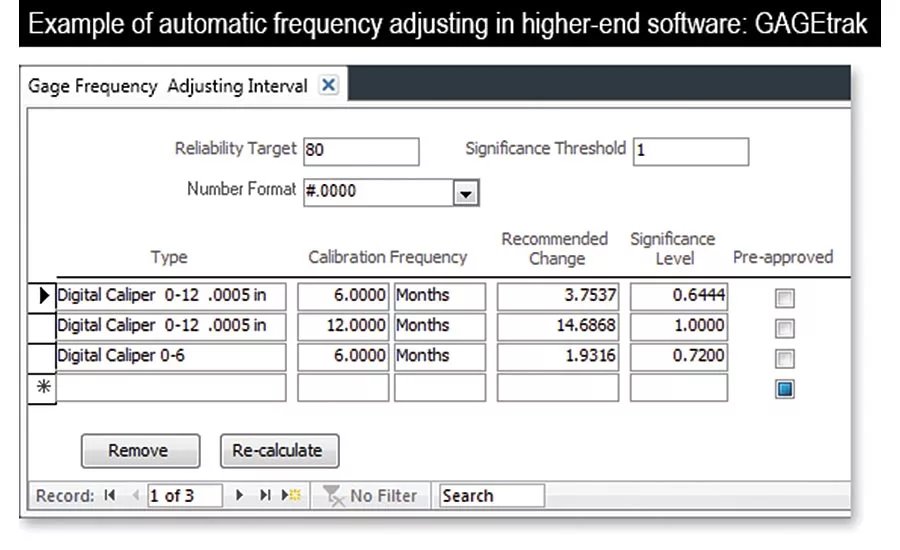
Task: Go to previous record arrow
Action: [135, 495]
